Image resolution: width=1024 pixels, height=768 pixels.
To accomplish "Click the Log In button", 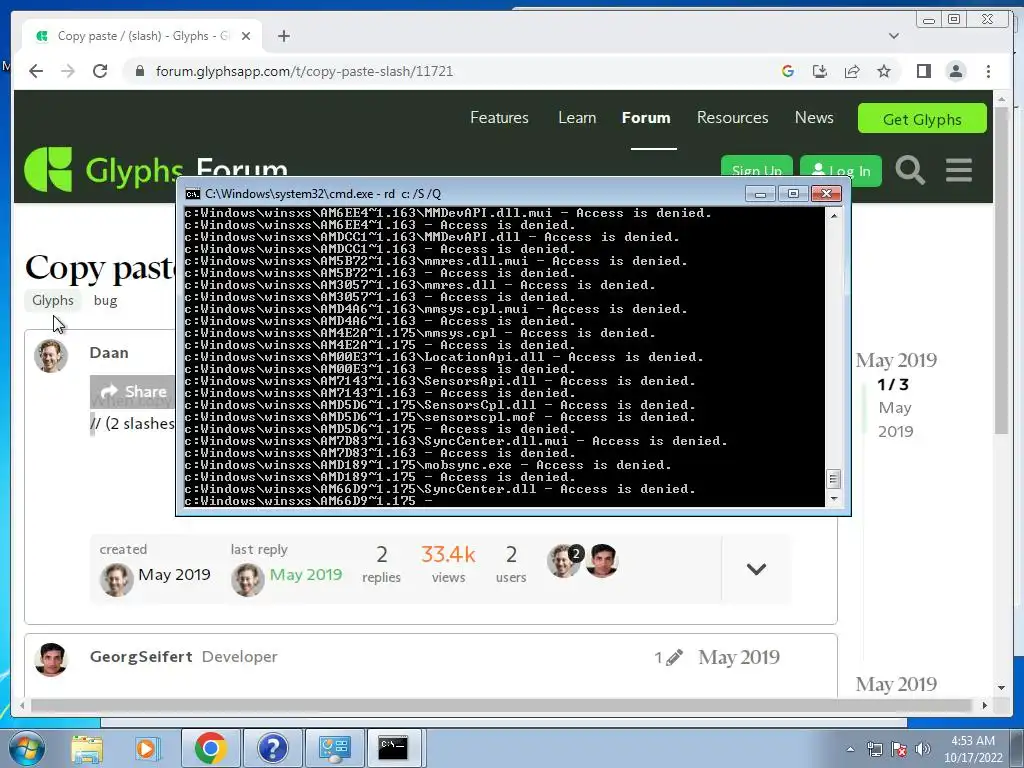I will (841, 170).
